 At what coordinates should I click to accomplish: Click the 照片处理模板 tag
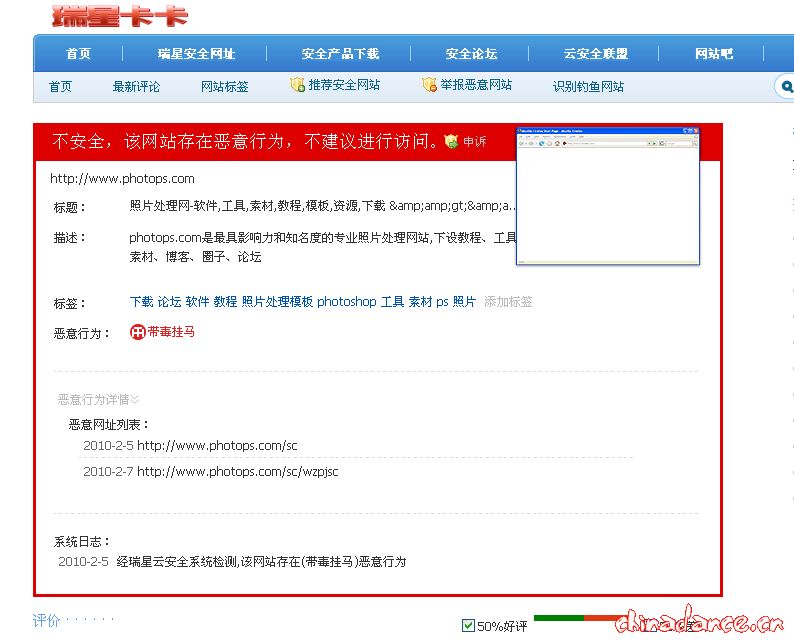[x=277, y=302]
